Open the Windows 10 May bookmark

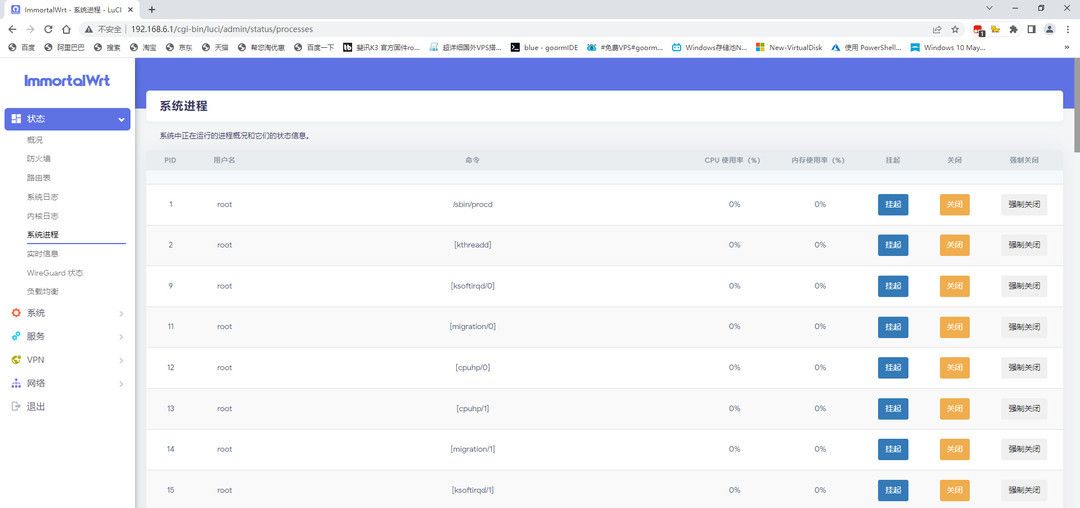948,47
